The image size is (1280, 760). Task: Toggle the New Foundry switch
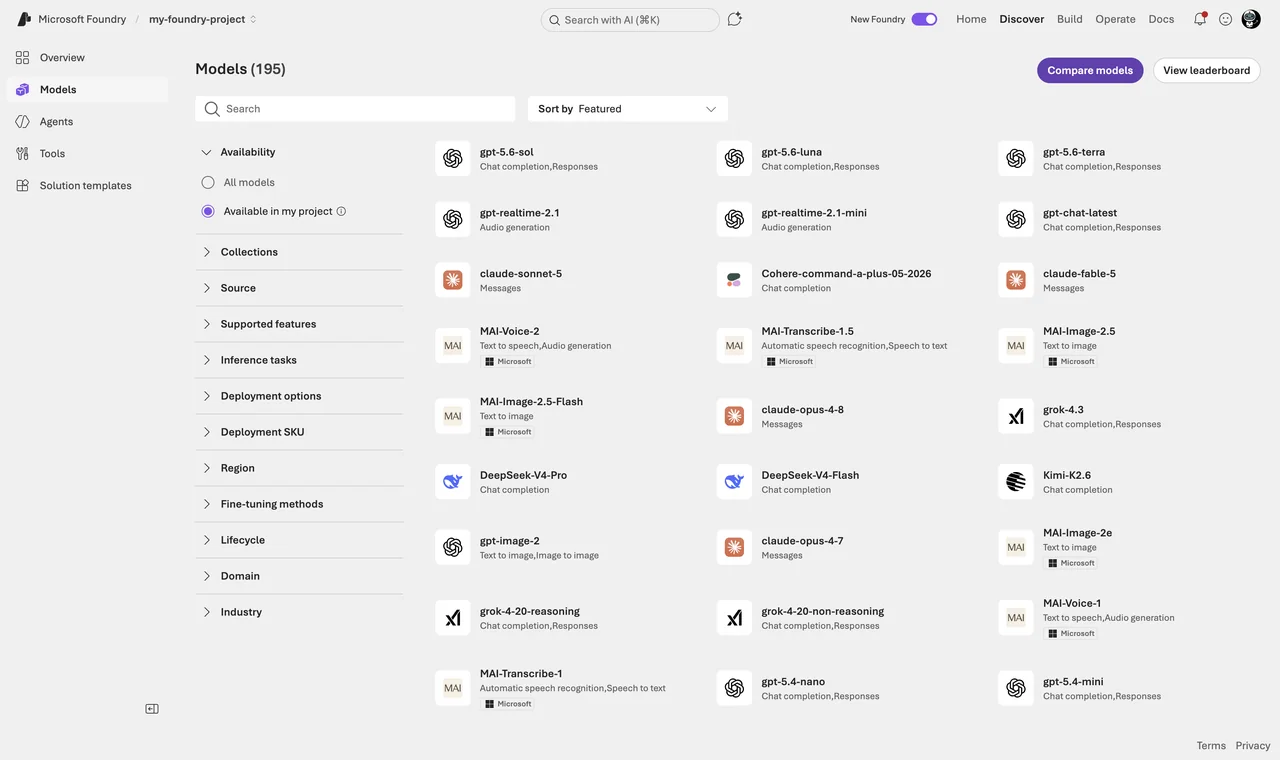click(924, 19)
